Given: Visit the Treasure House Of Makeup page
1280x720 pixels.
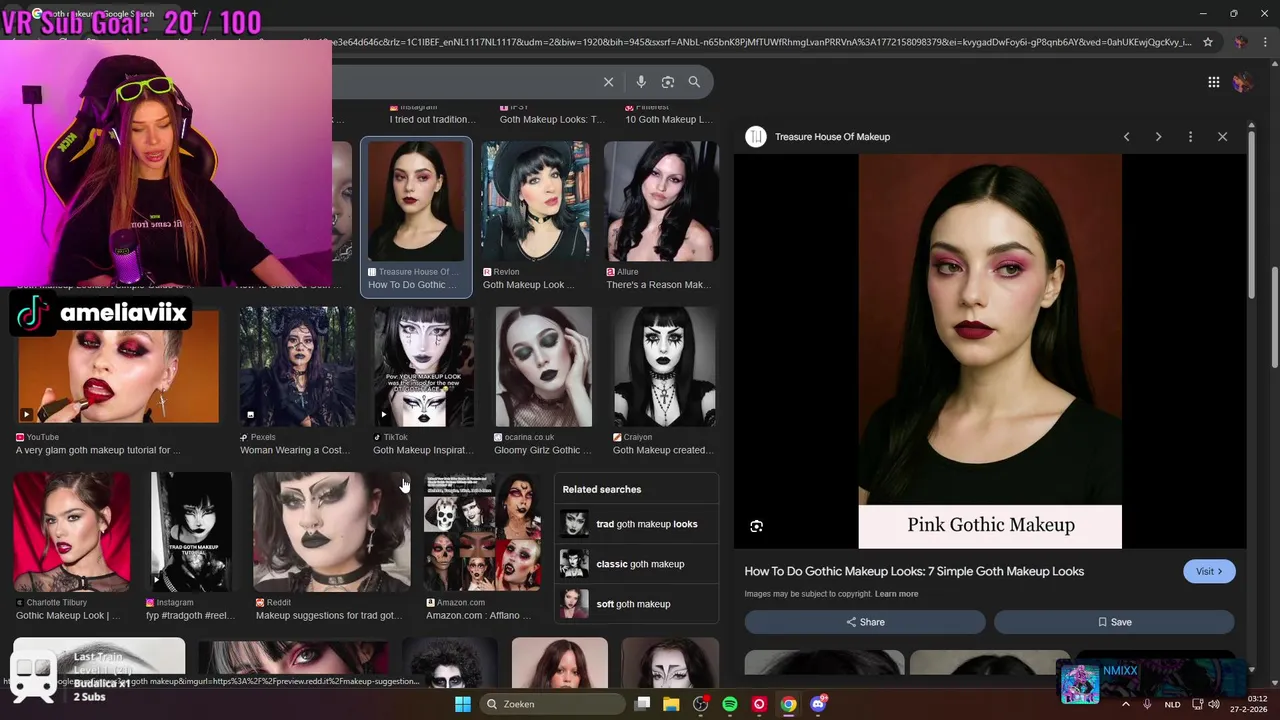Looking at the screenshot, I should pos(1209,571).
